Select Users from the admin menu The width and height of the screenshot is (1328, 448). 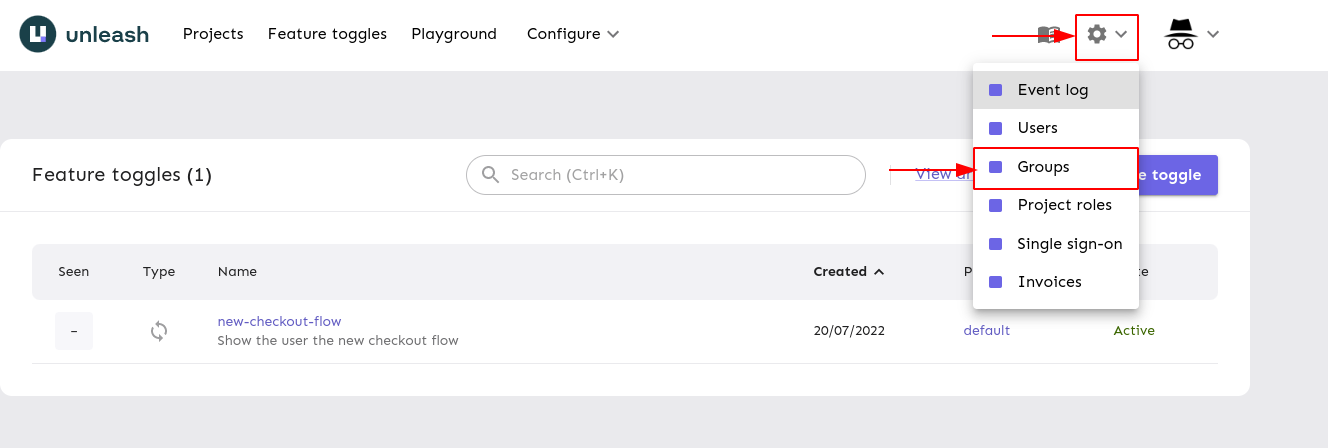[x=1037, y=128]
